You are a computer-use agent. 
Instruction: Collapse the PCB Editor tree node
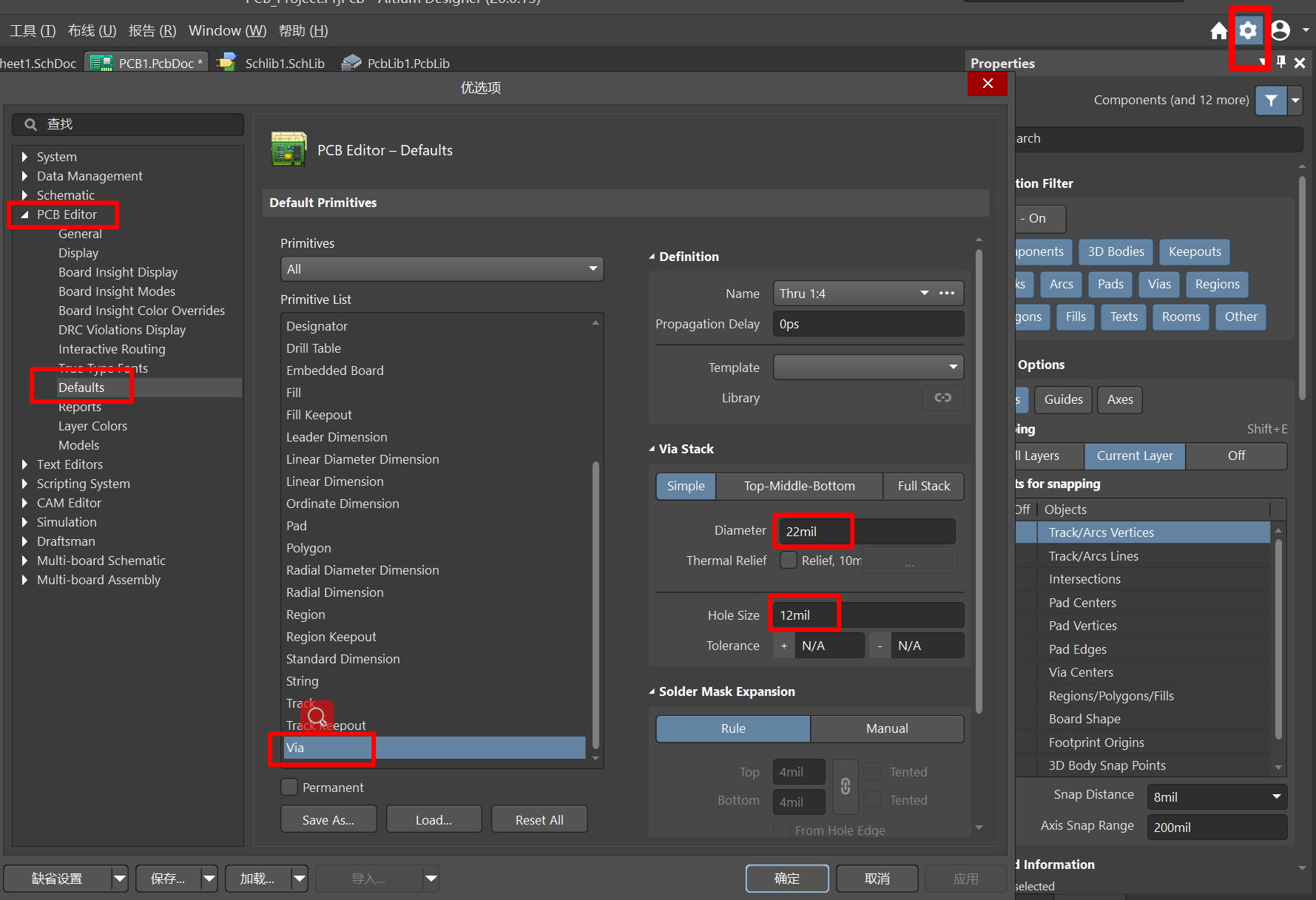point(24,214)
